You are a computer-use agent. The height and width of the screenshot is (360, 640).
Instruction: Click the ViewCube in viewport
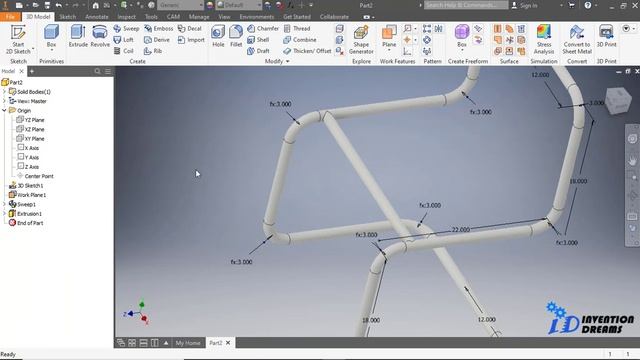click(619, 100)
